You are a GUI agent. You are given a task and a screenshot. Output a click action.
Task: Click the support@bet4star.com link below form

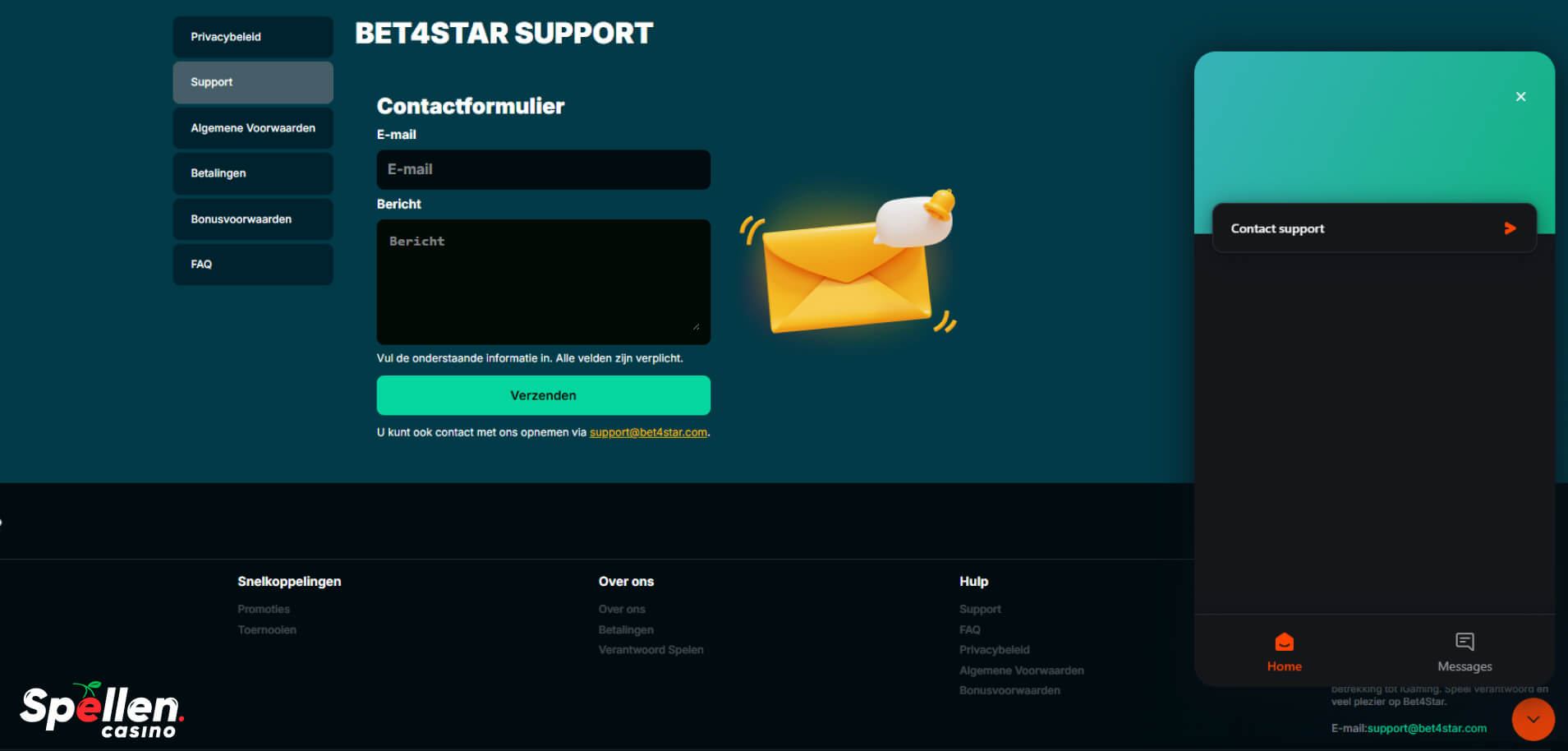click(x=648, y=432)
